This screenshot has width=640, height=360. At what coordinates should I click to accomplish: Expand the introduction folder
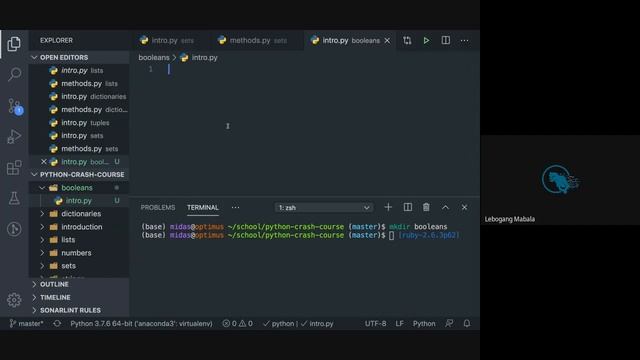42,227
